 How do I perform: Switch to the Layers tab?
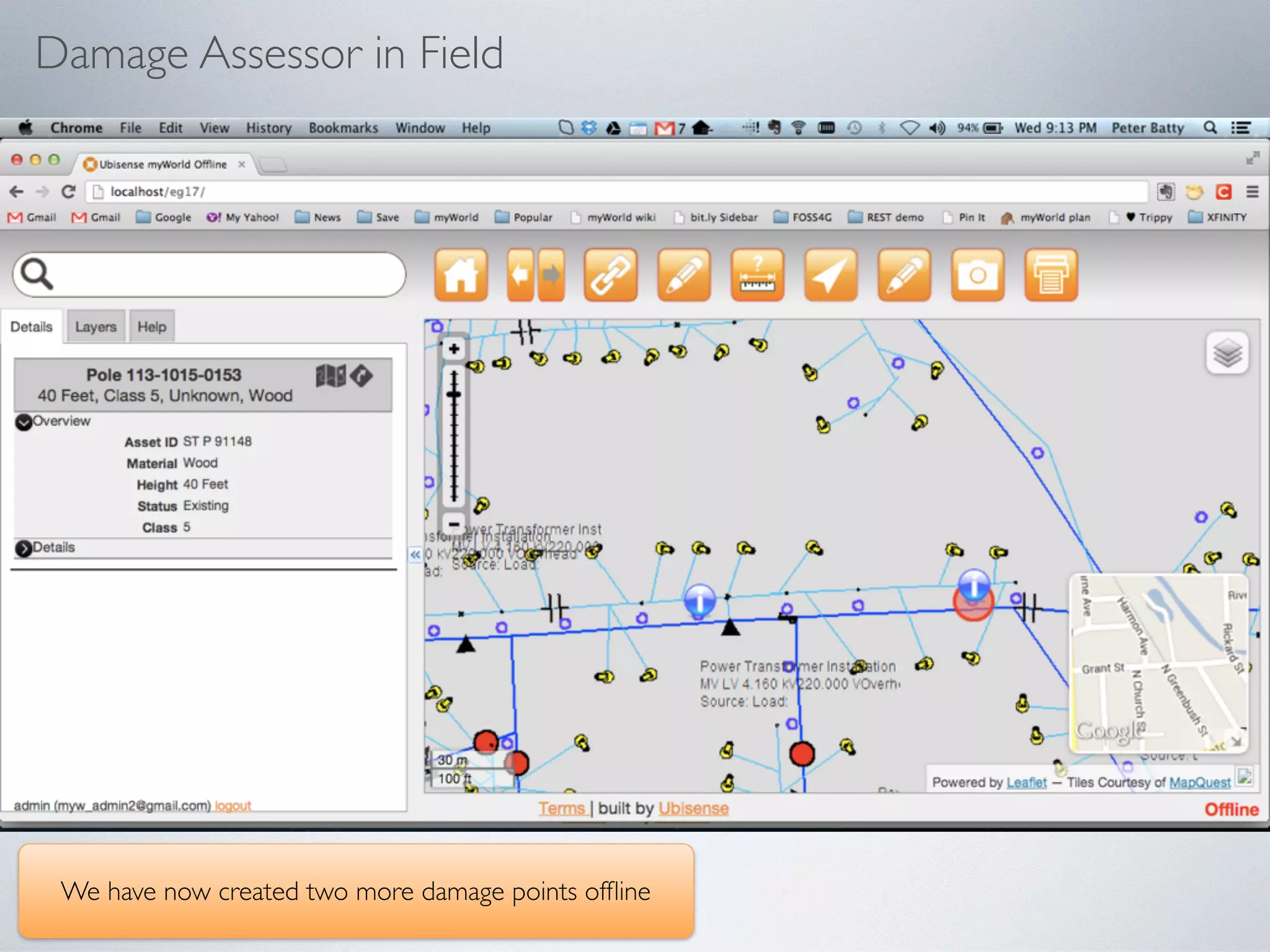[95, 327]
